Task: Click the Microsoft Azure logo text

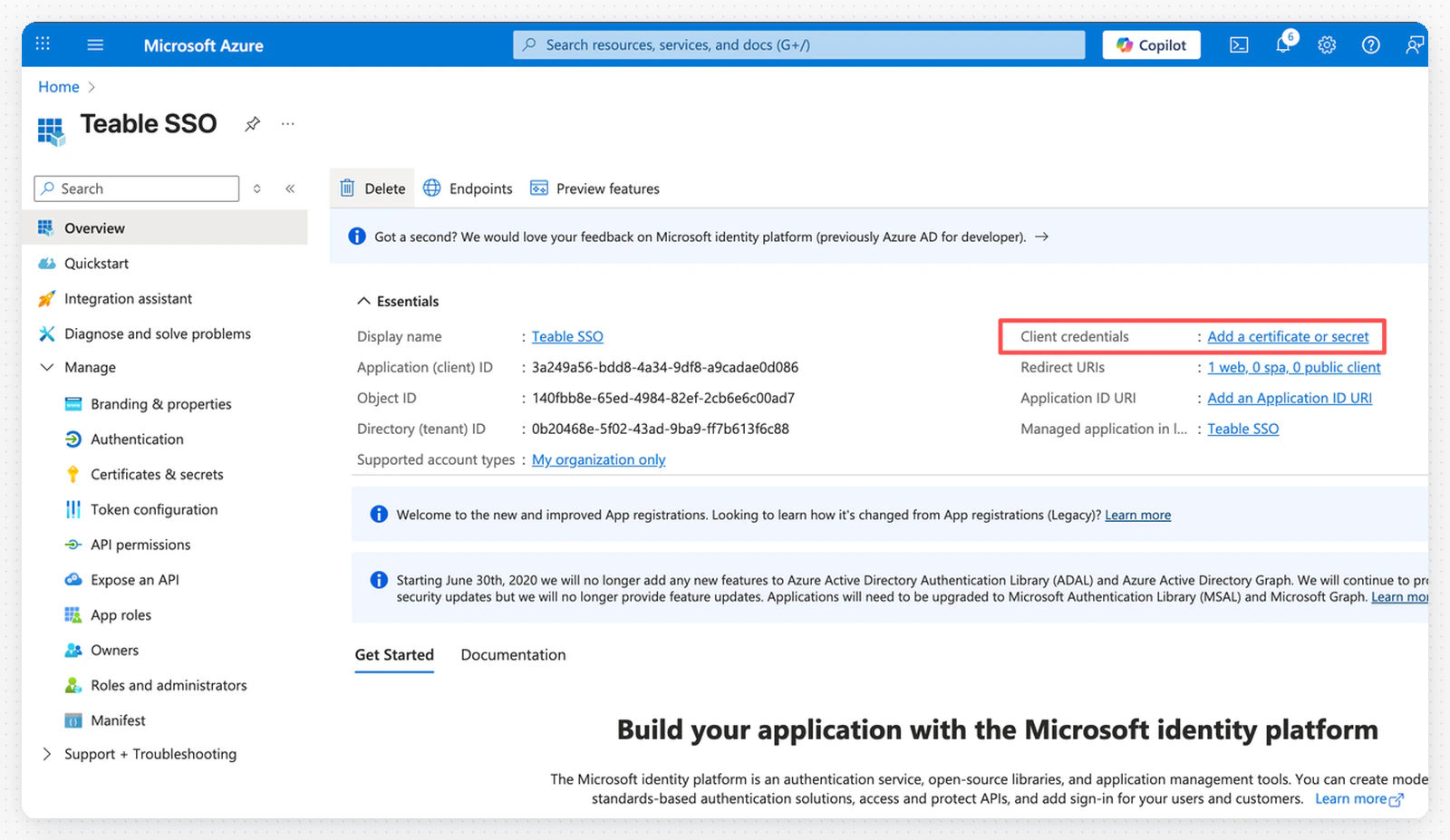Action: [203, 45]
